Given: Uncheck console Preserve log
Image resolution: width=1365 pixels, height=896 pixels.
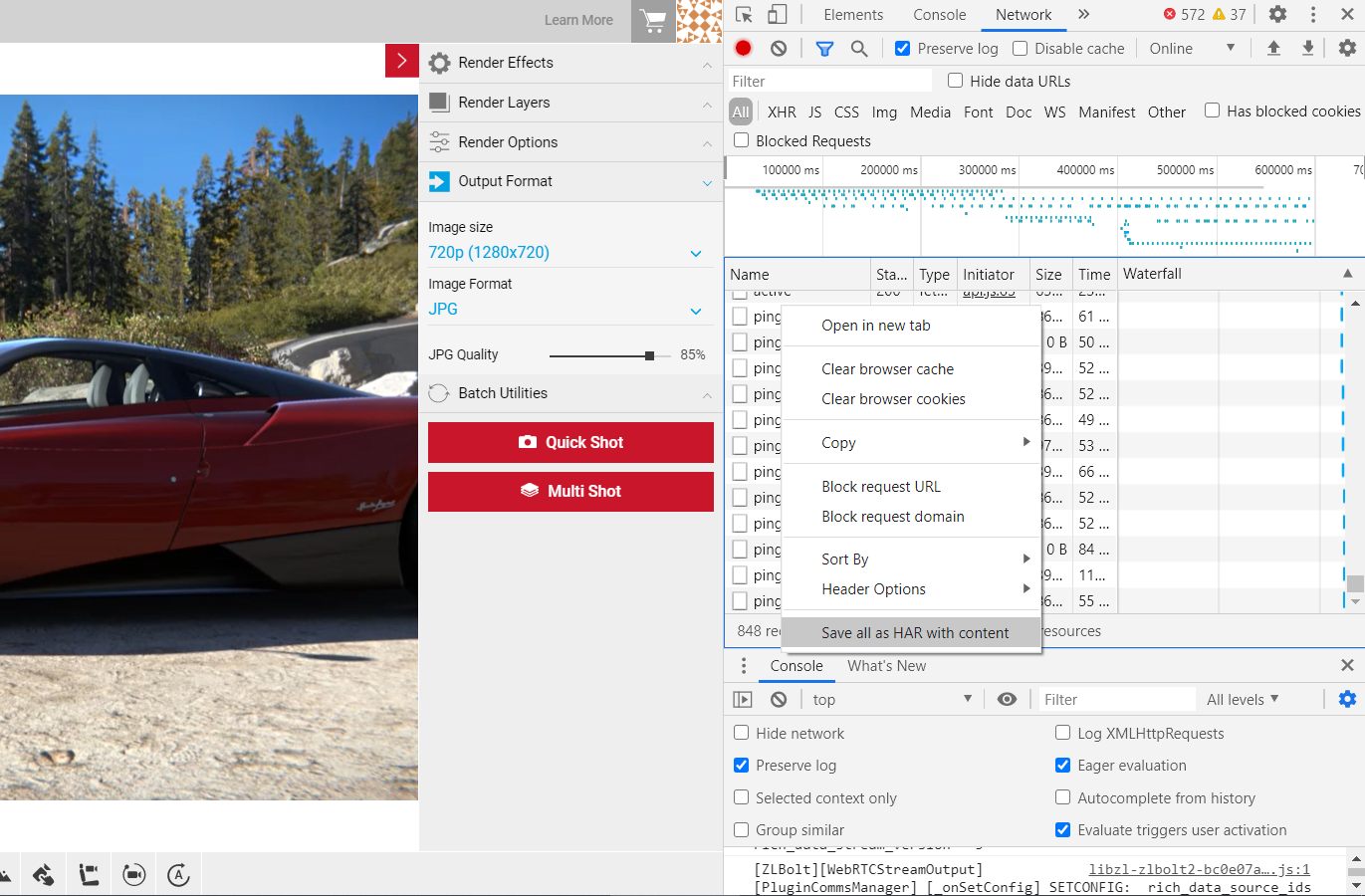Looking at the screenshot, I should tap(741, 765).
